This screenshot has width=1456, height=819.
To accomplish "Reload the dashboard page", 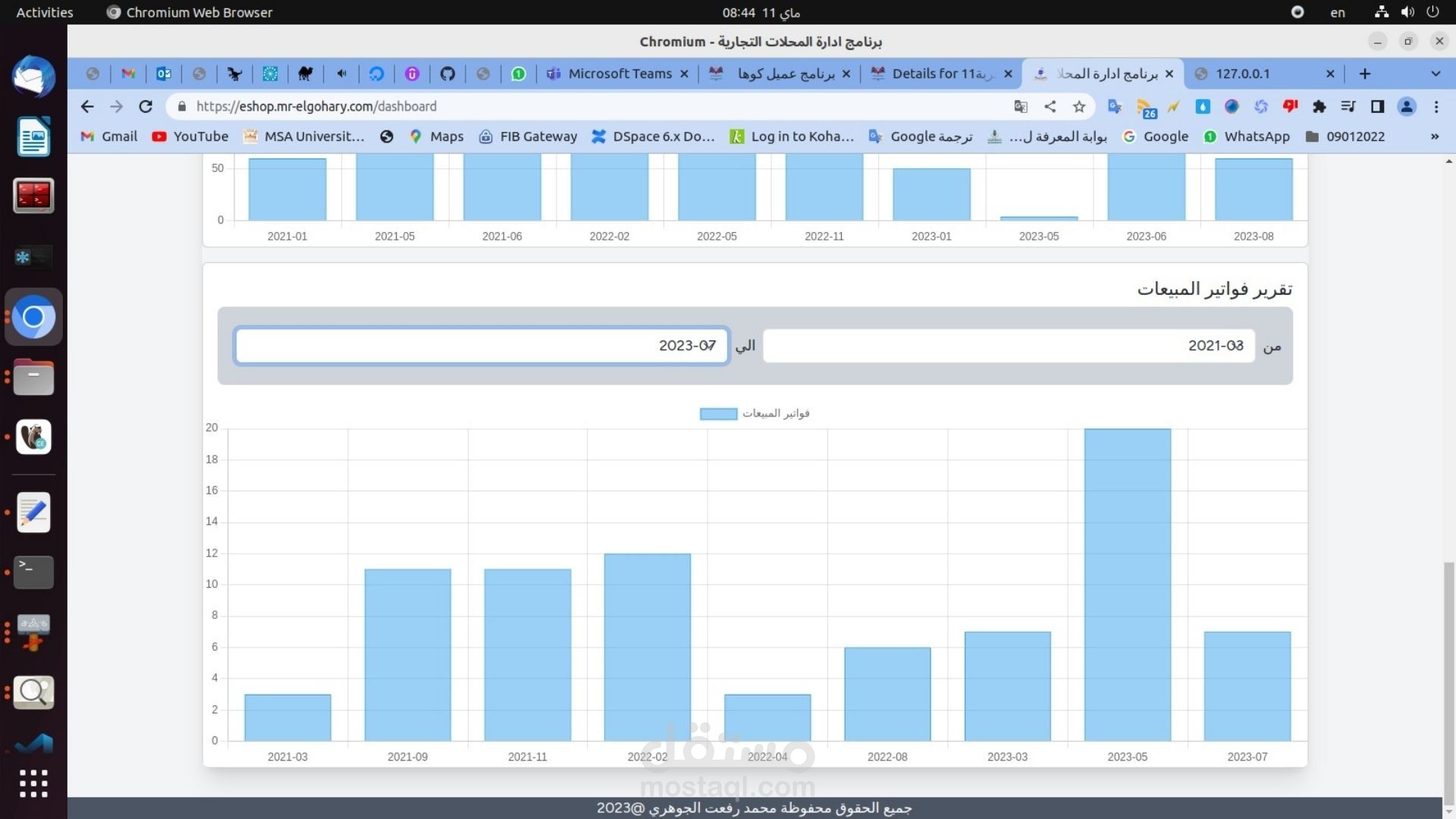I will (146, 107).
